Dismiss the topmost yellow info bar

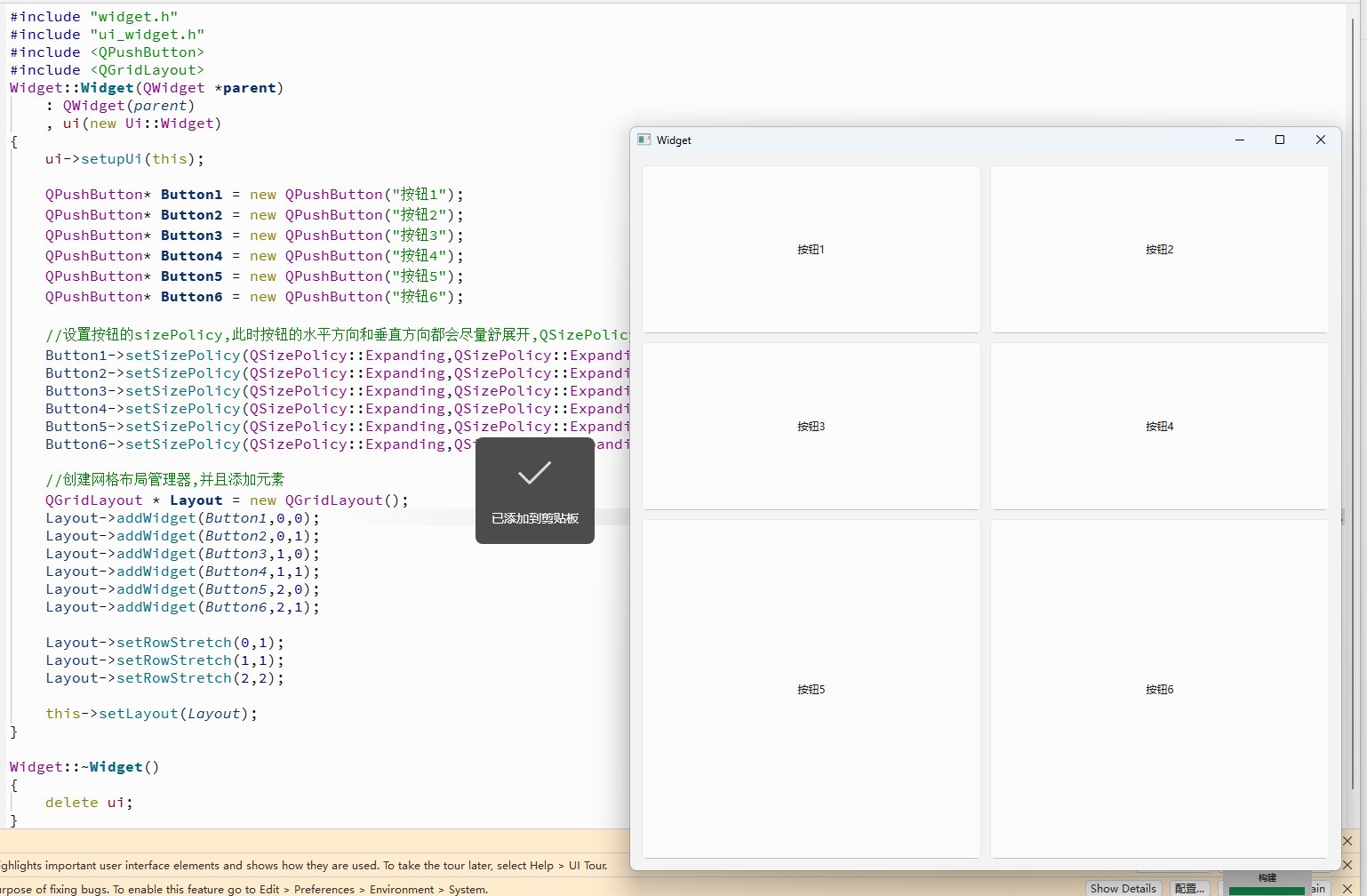[1347, 840]
